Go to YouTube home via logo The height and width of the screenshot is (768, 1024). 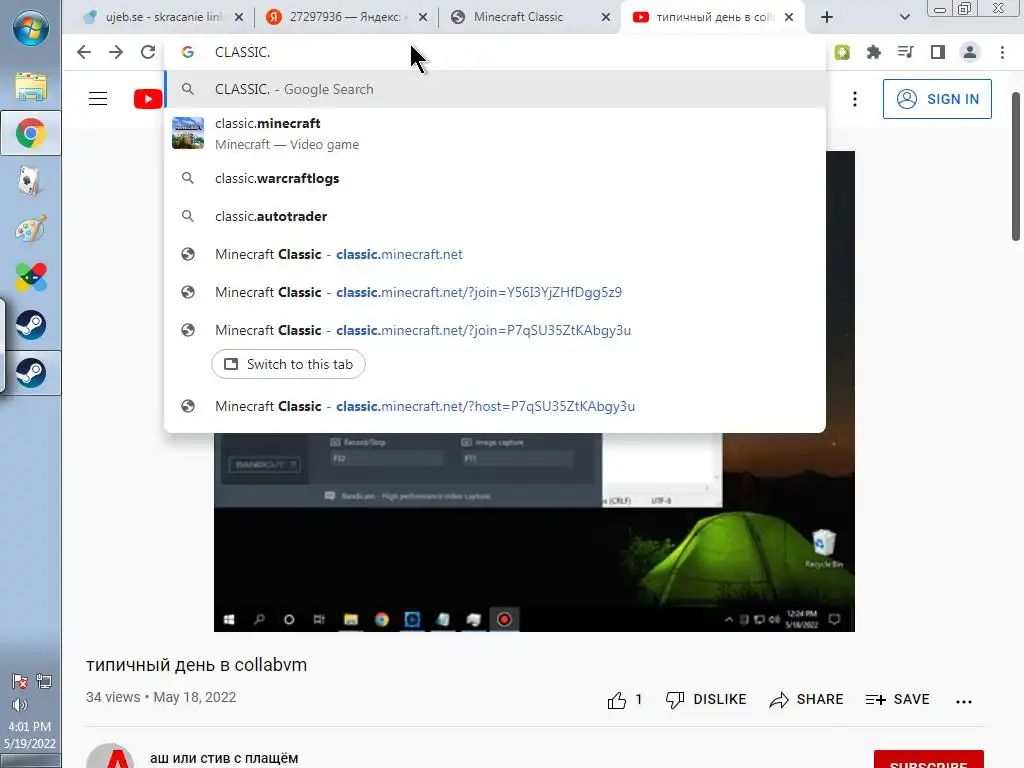[x=148, y=99]
